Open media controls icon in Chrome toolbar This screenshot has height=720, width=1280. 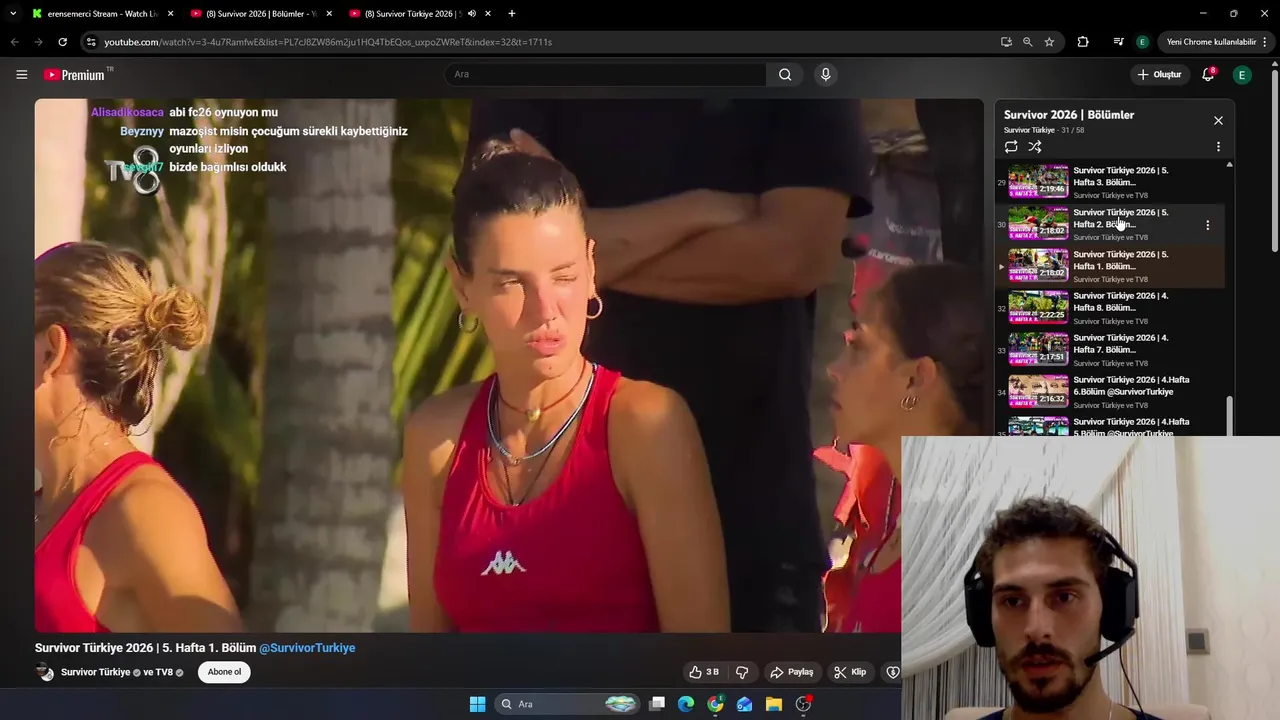pos(1118,42)
